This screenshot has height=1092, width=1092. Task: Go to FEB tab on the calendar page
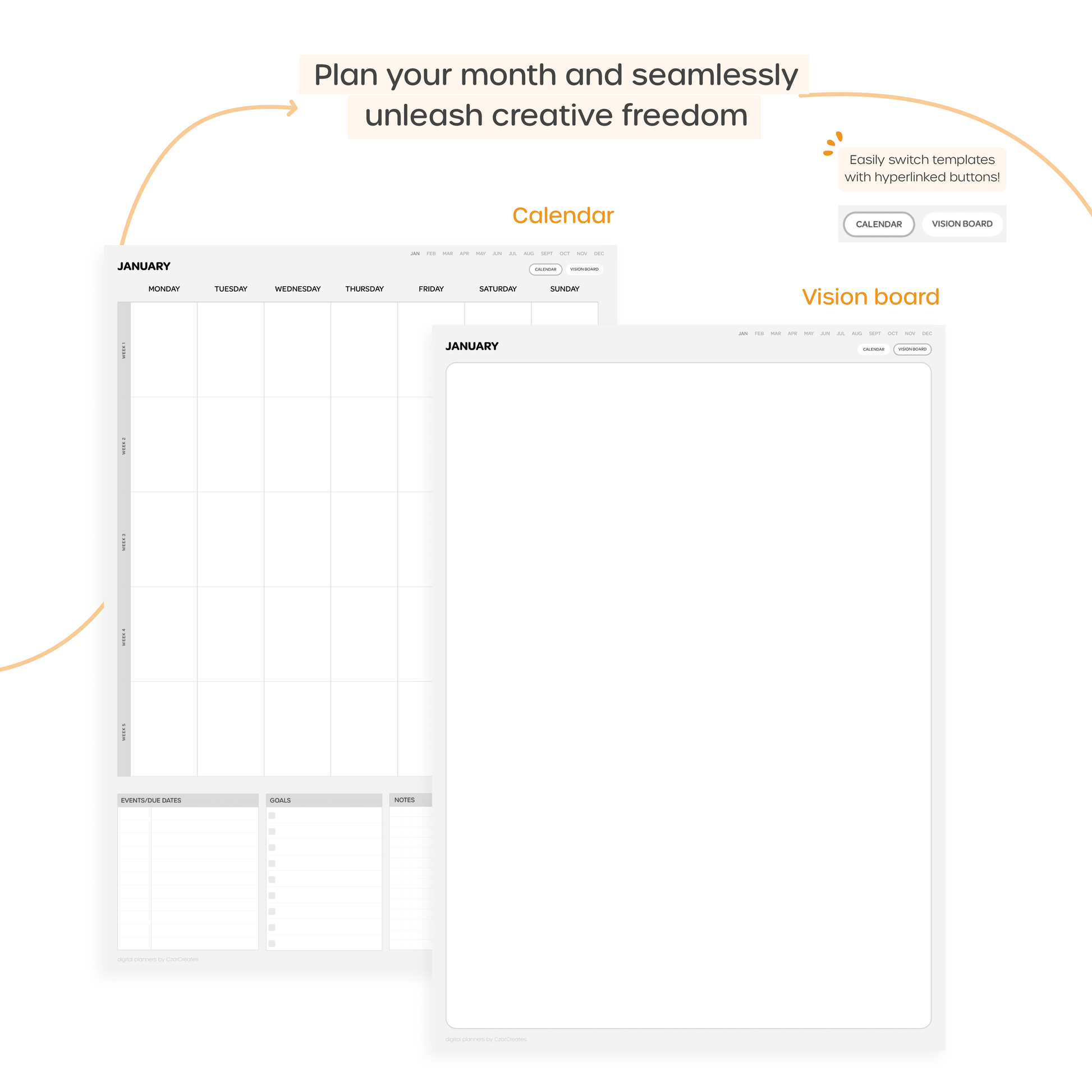[432, 254]
